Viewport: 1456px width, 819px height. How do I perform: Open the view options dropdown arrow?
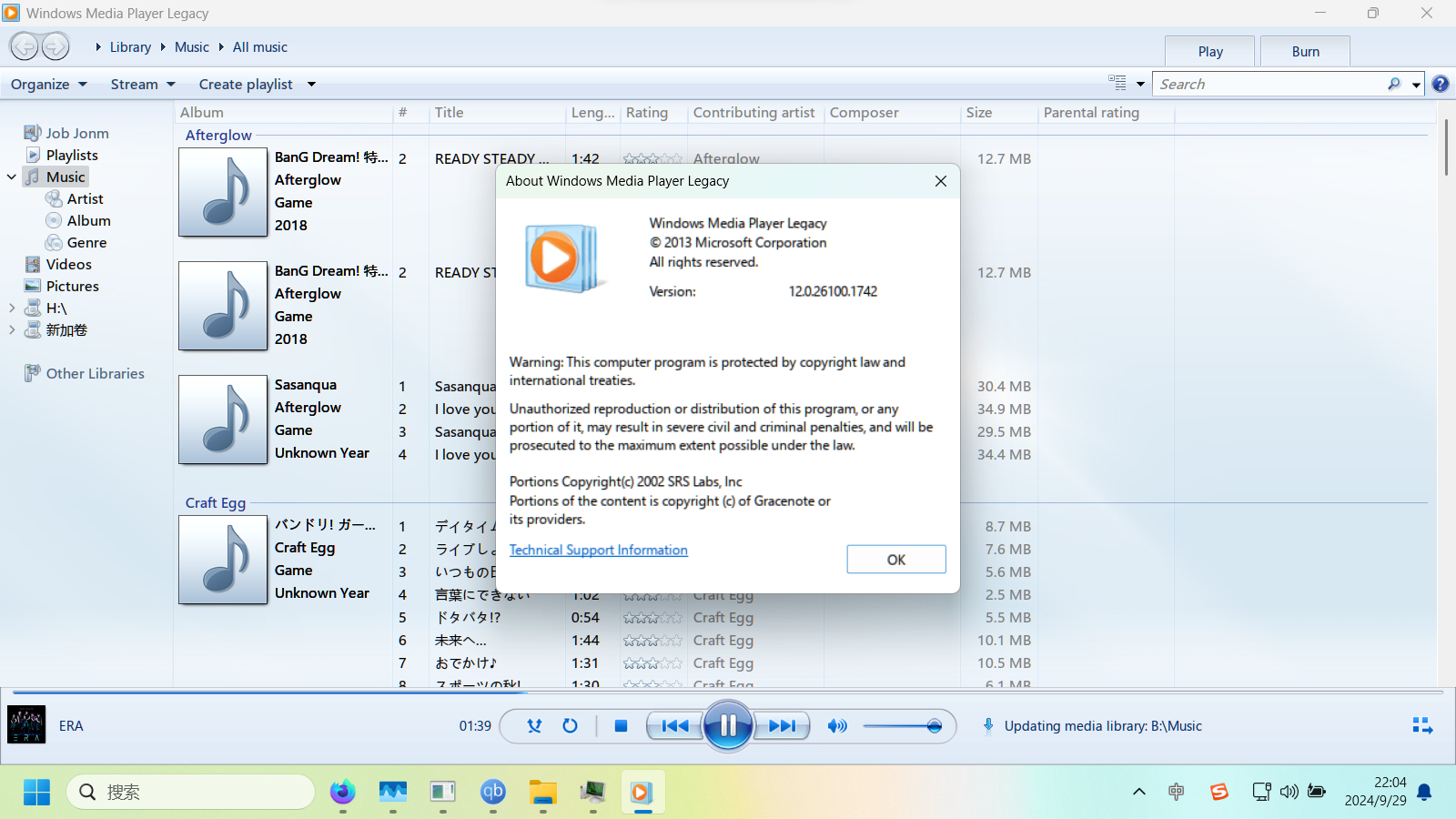pyautogui.click(x=1140, y=84)
